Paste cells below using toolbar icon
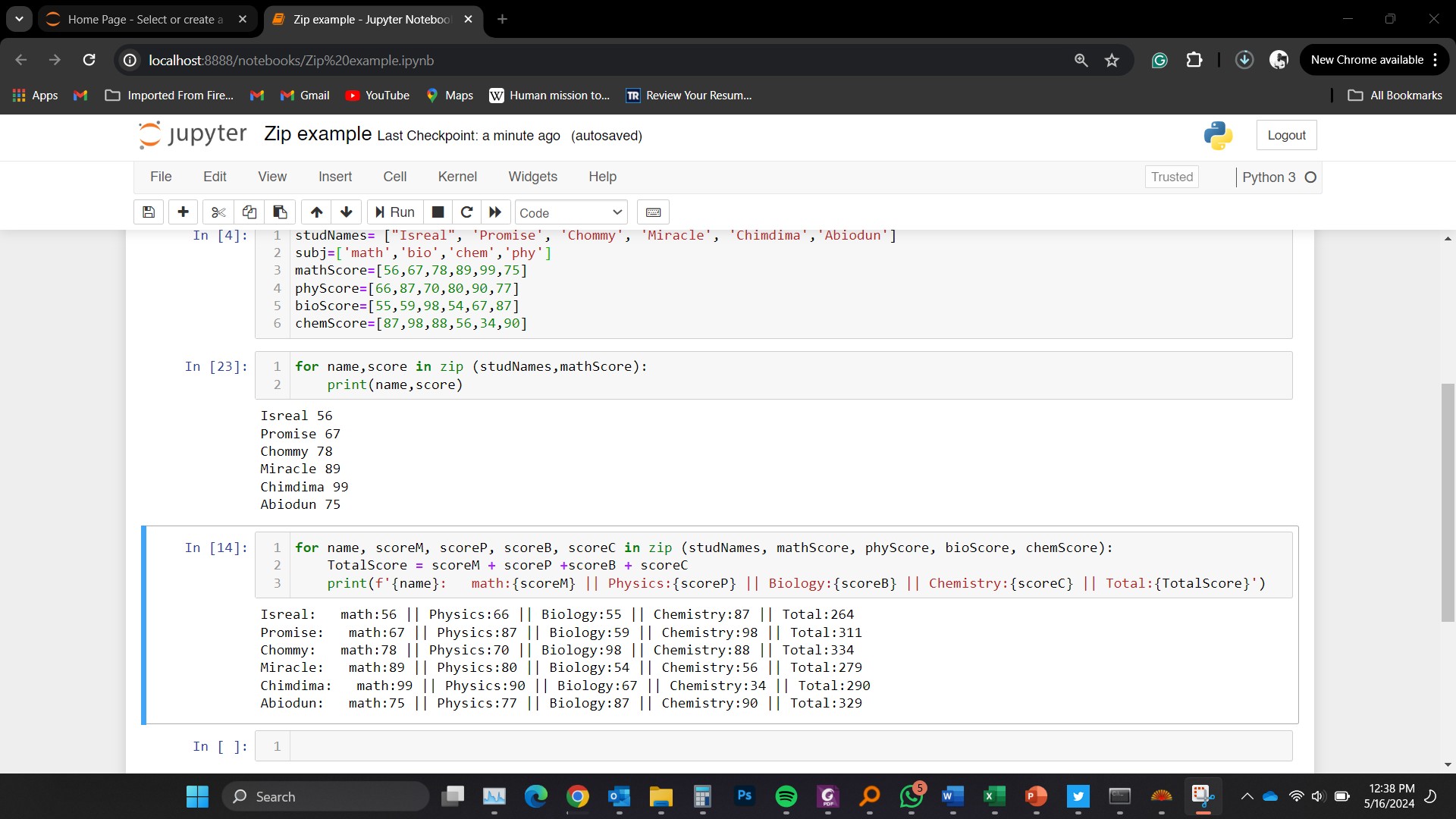This screenshot has height=819, width=1456. click(x=280, y=212)
